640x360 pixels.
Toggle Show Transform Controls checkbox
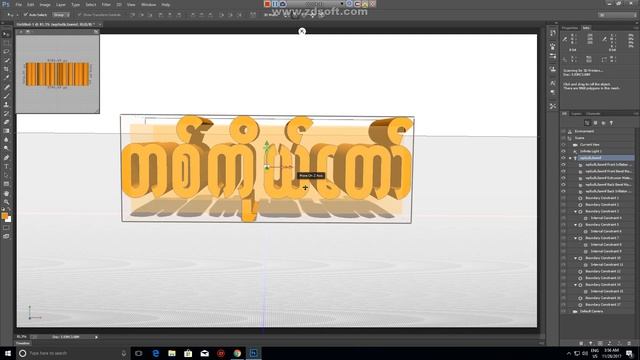(79, 15)
